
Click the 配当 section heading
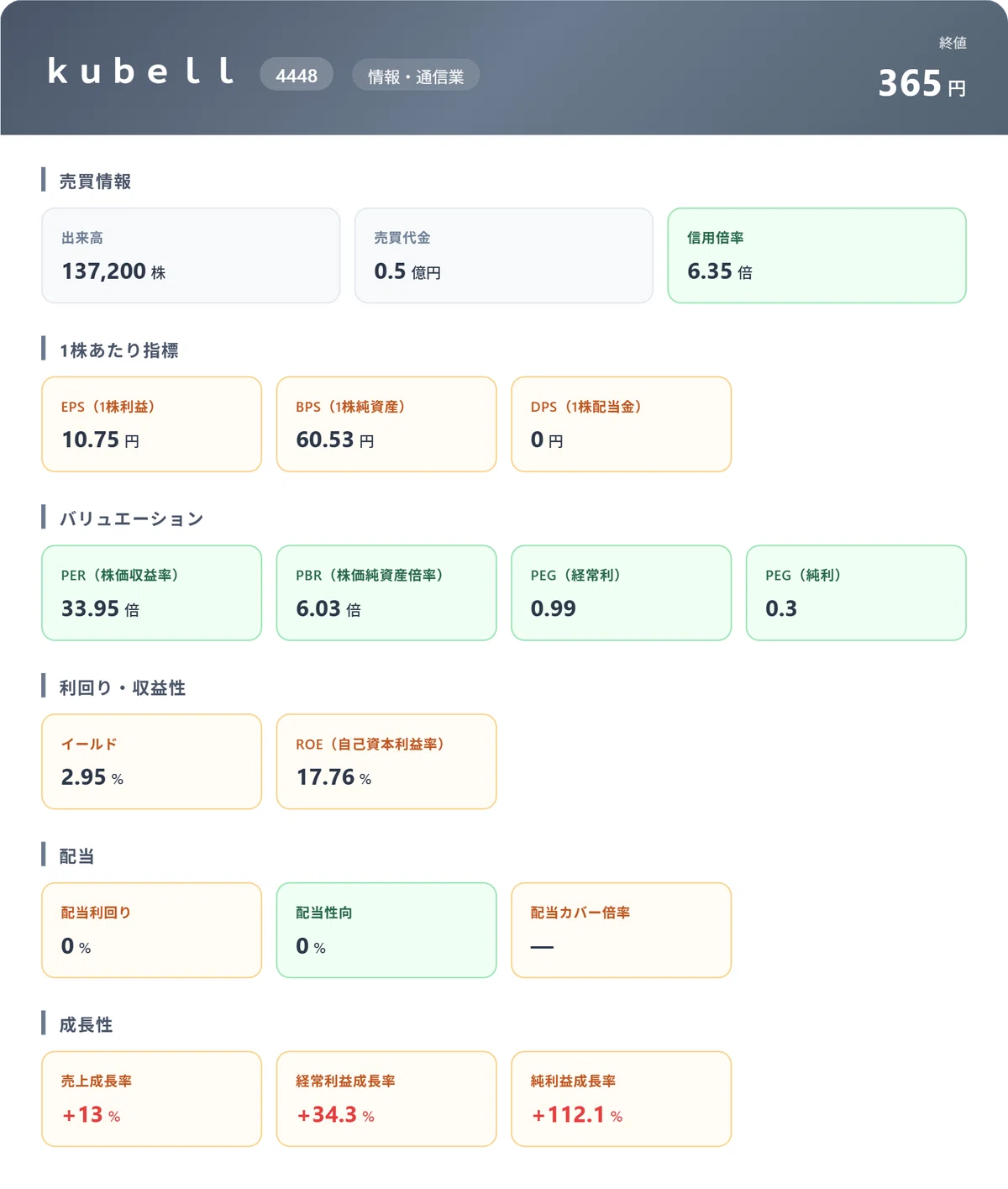tap(76, 856)
